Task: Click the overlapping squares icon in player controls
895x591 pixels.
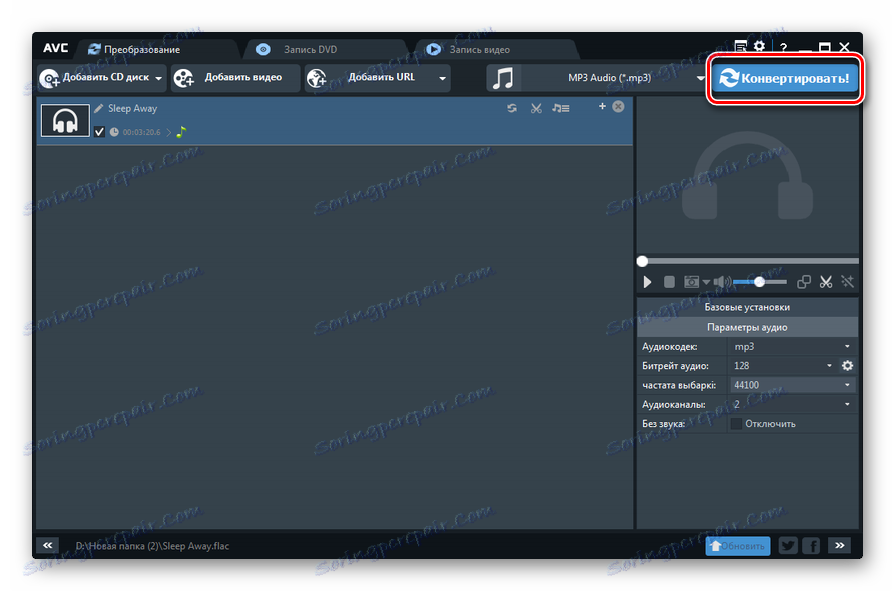Action: click(x=804, y=282)
